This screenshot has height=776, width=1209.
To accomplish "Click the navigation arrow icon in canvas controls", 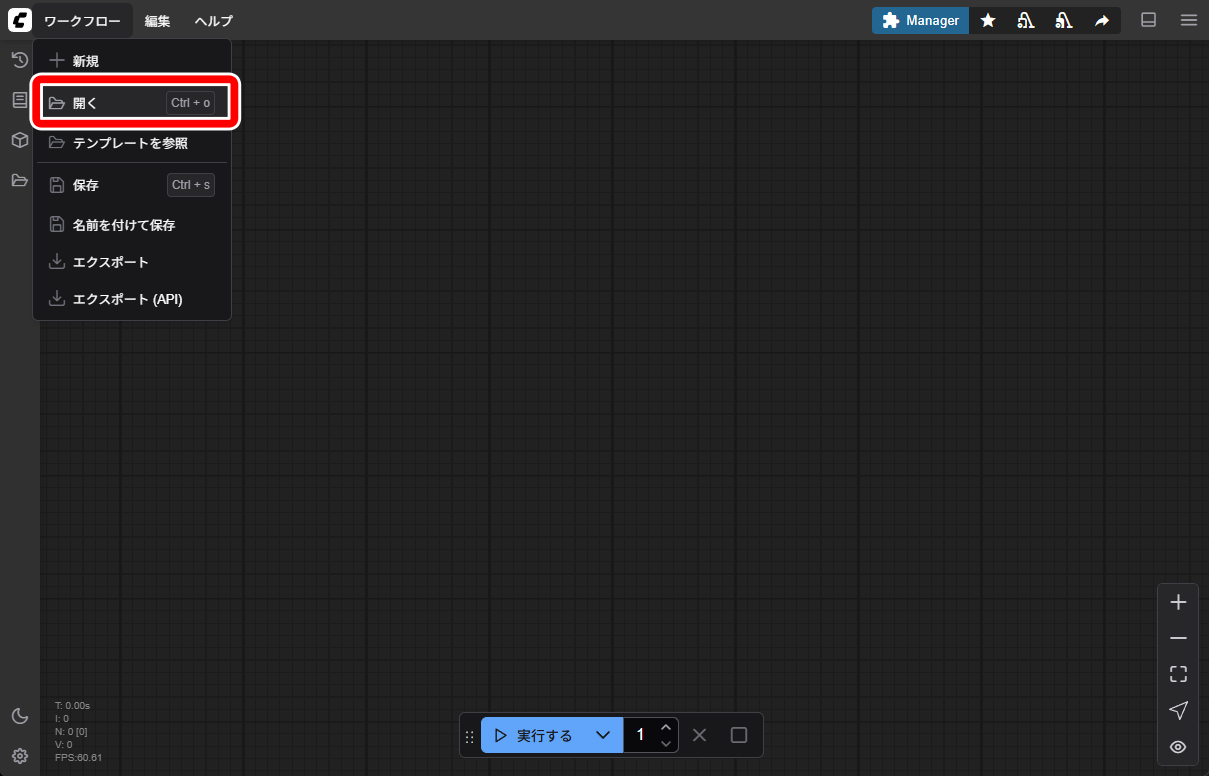I will [1178, 710].
